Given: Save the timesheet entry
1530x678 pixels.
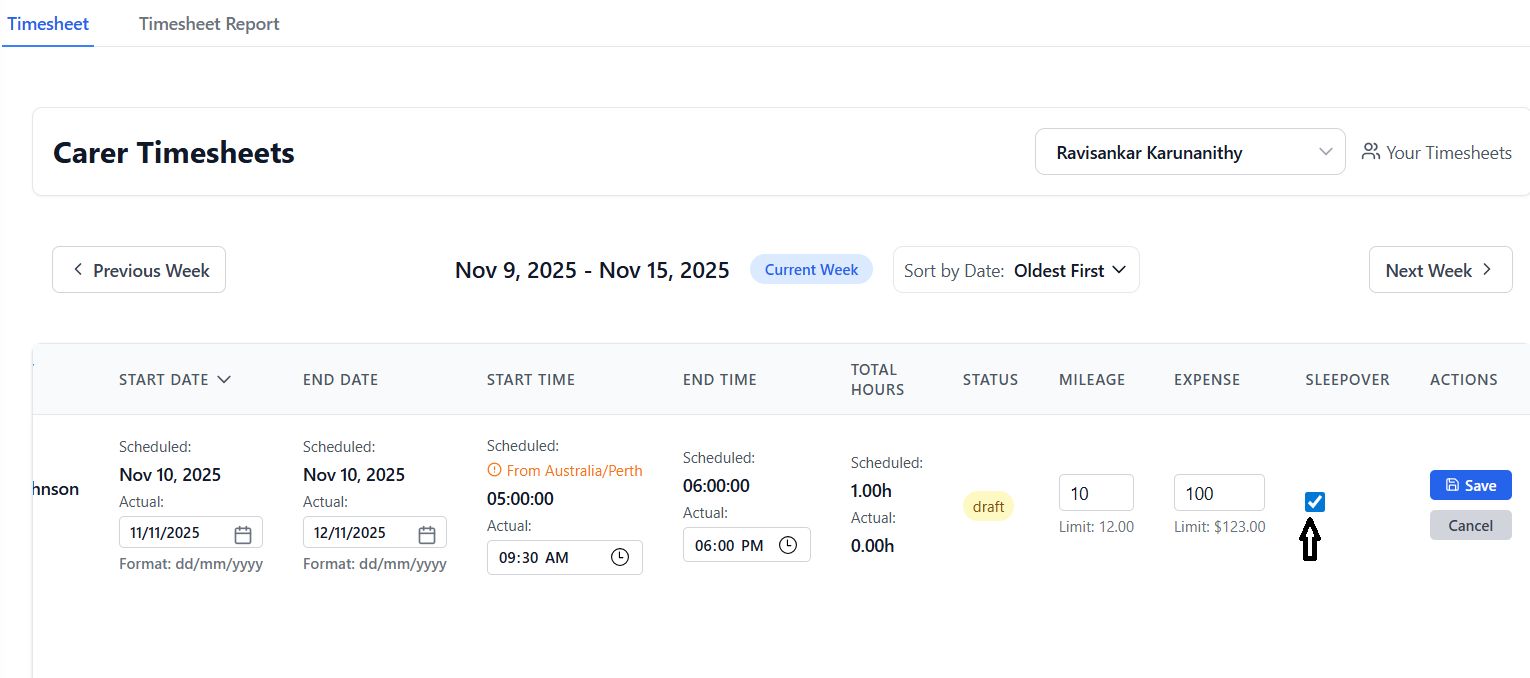Looking at the screenshot, I should point(1470,485).
